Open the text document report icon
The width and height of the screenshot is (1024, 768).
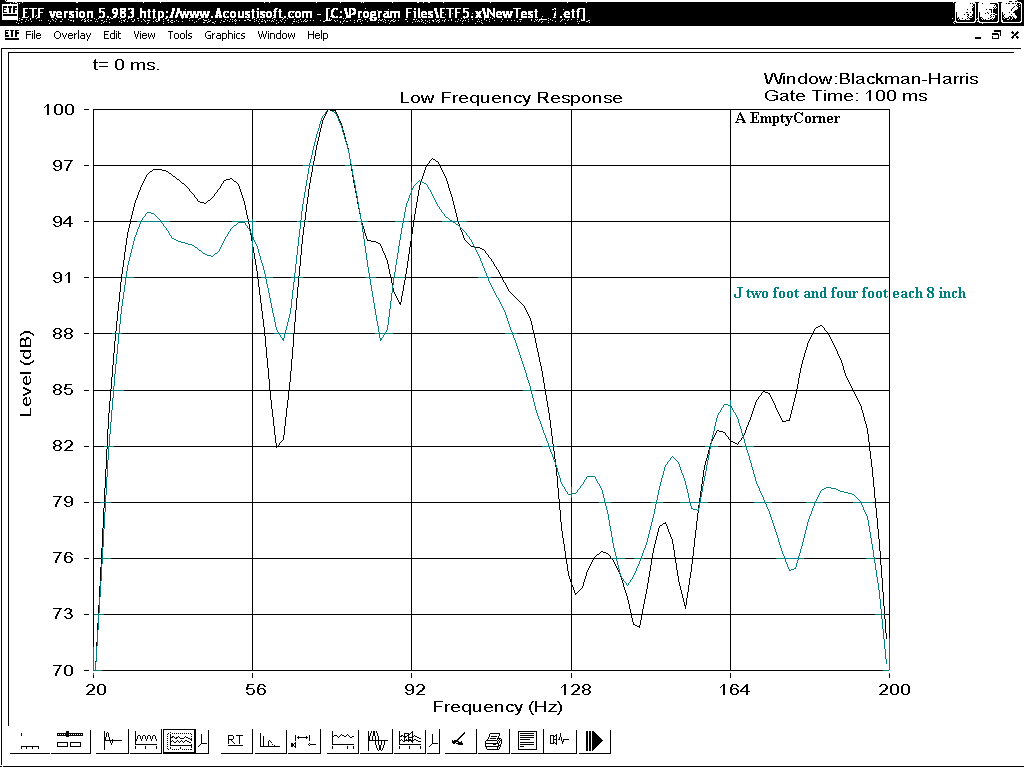pos(527,741)
